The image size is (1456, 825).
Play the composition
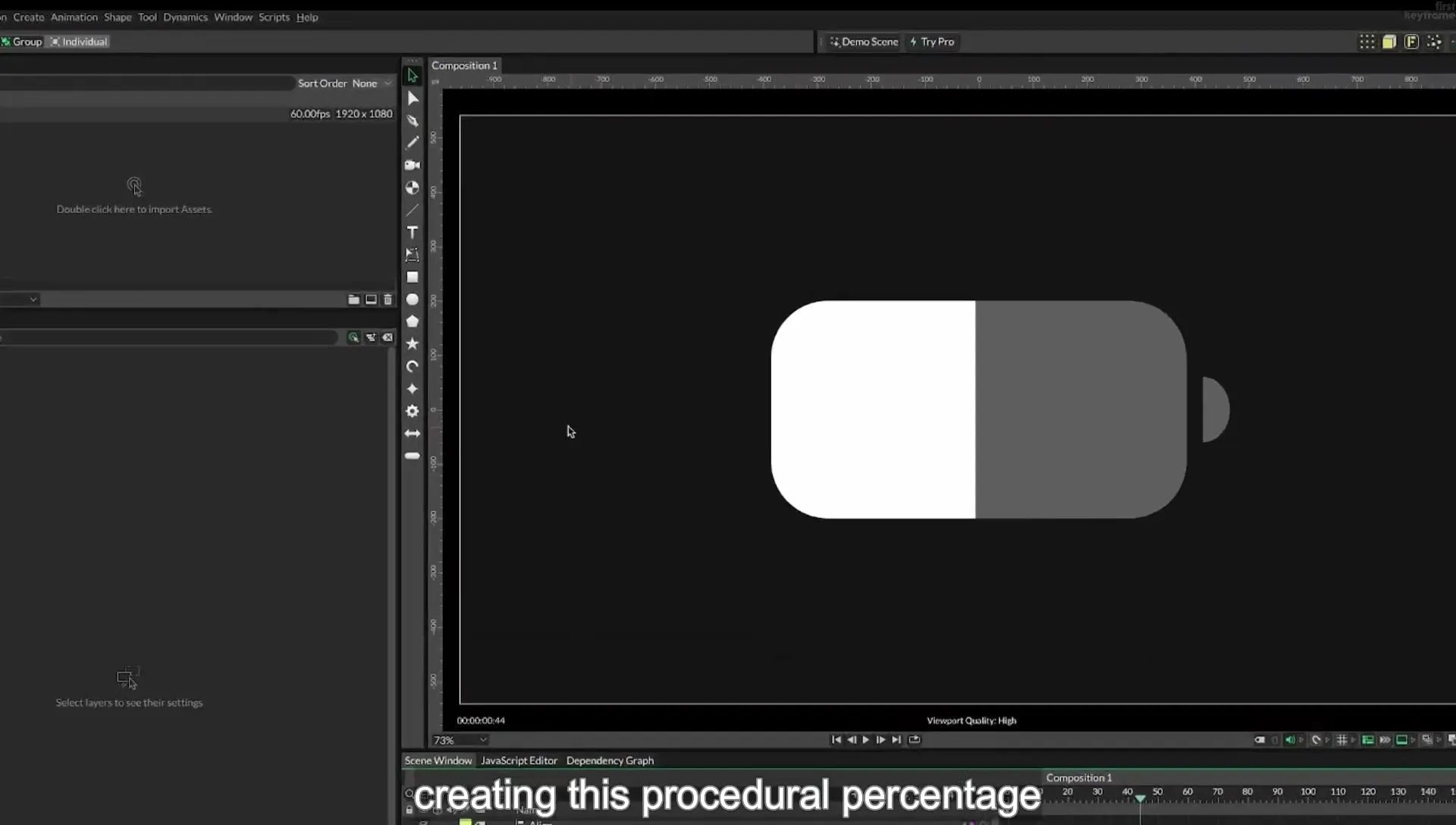pos(865,740)
